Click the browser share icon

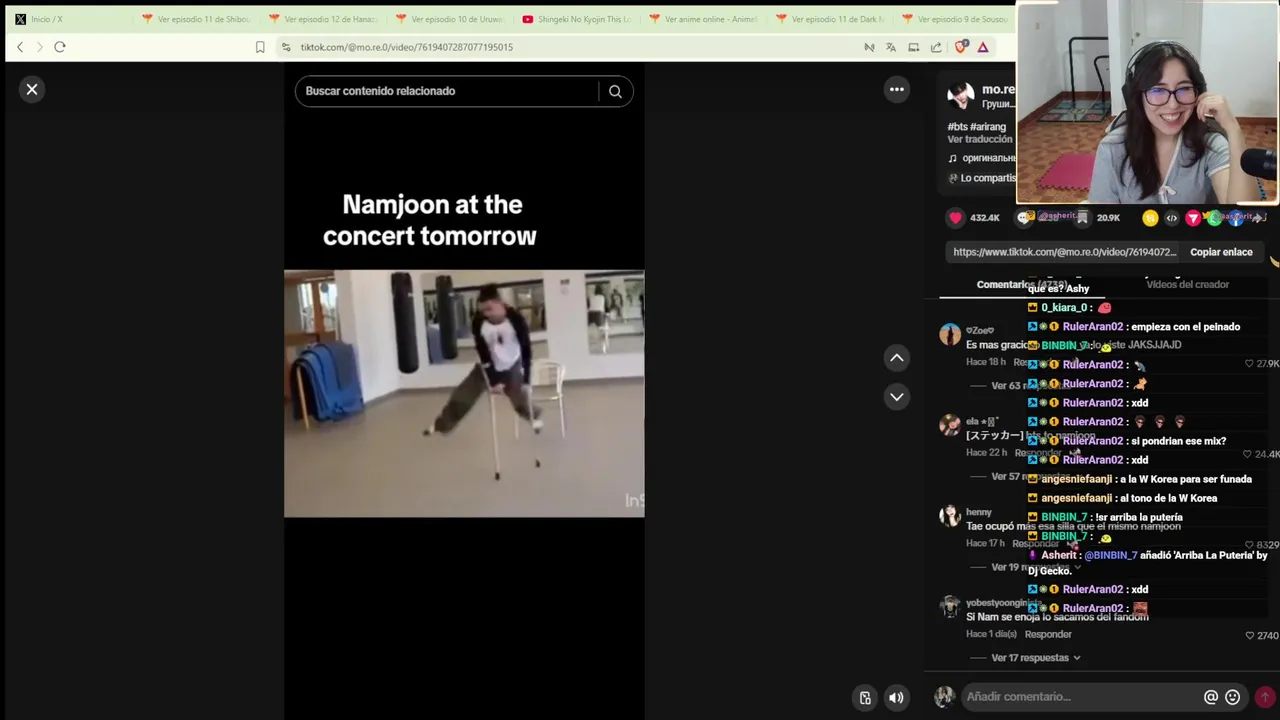point(936,47)
